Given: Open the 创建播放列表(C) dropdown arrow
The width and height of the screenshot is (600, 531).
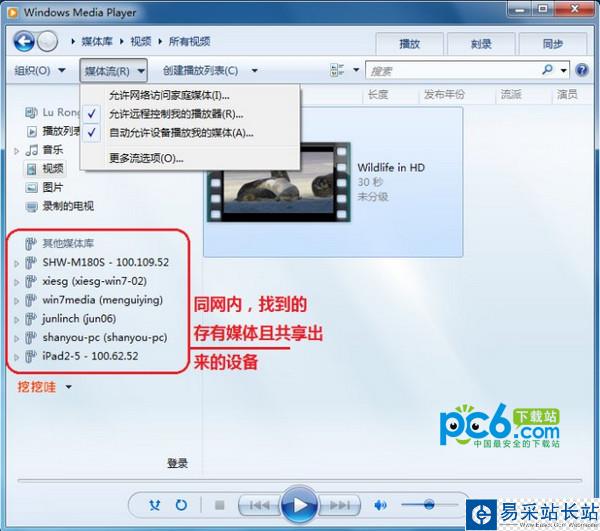Looking at the screenshot, I should (254, 70).
